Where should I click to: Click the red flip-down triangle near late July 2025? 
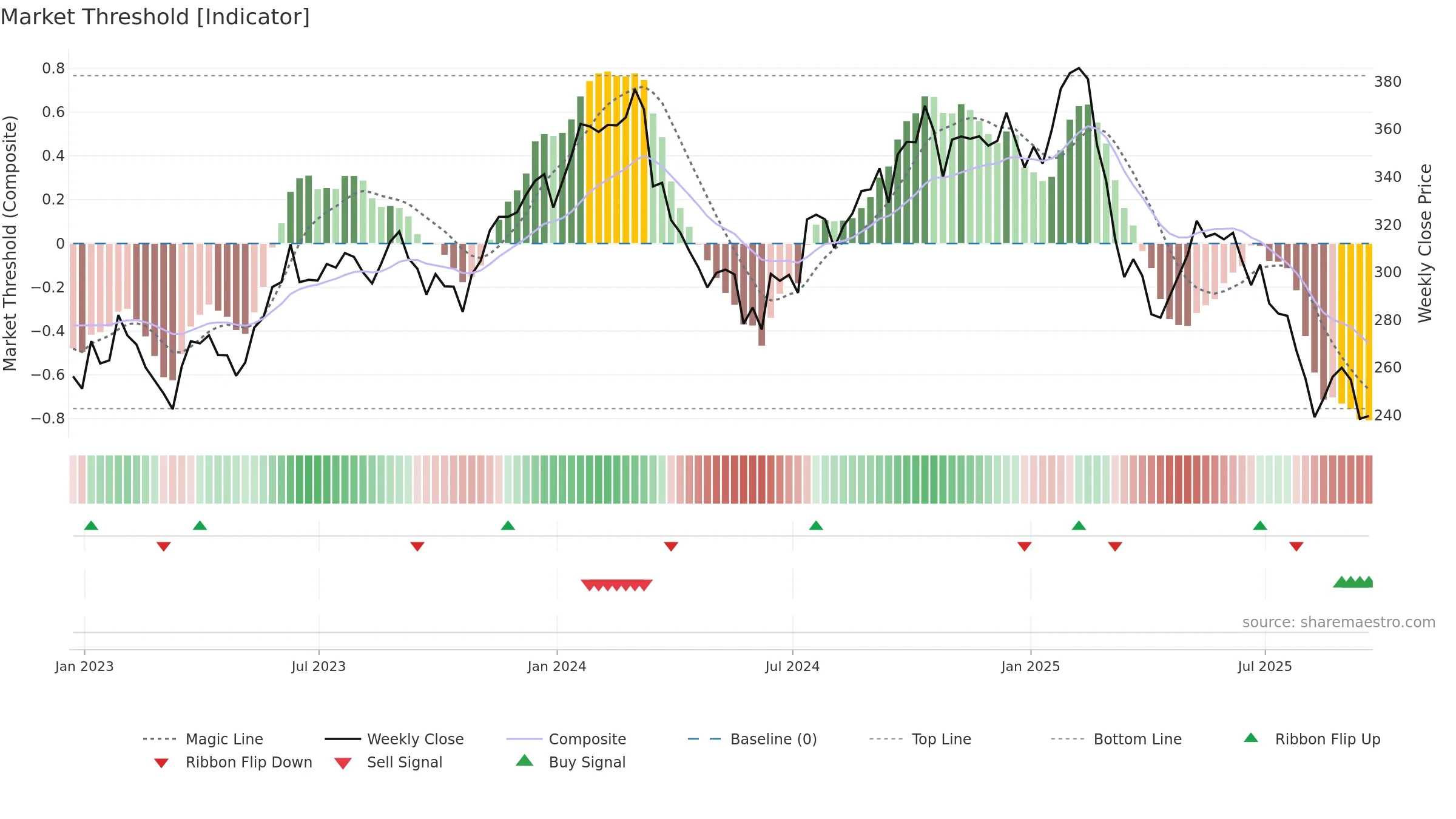click(1296, 547)
